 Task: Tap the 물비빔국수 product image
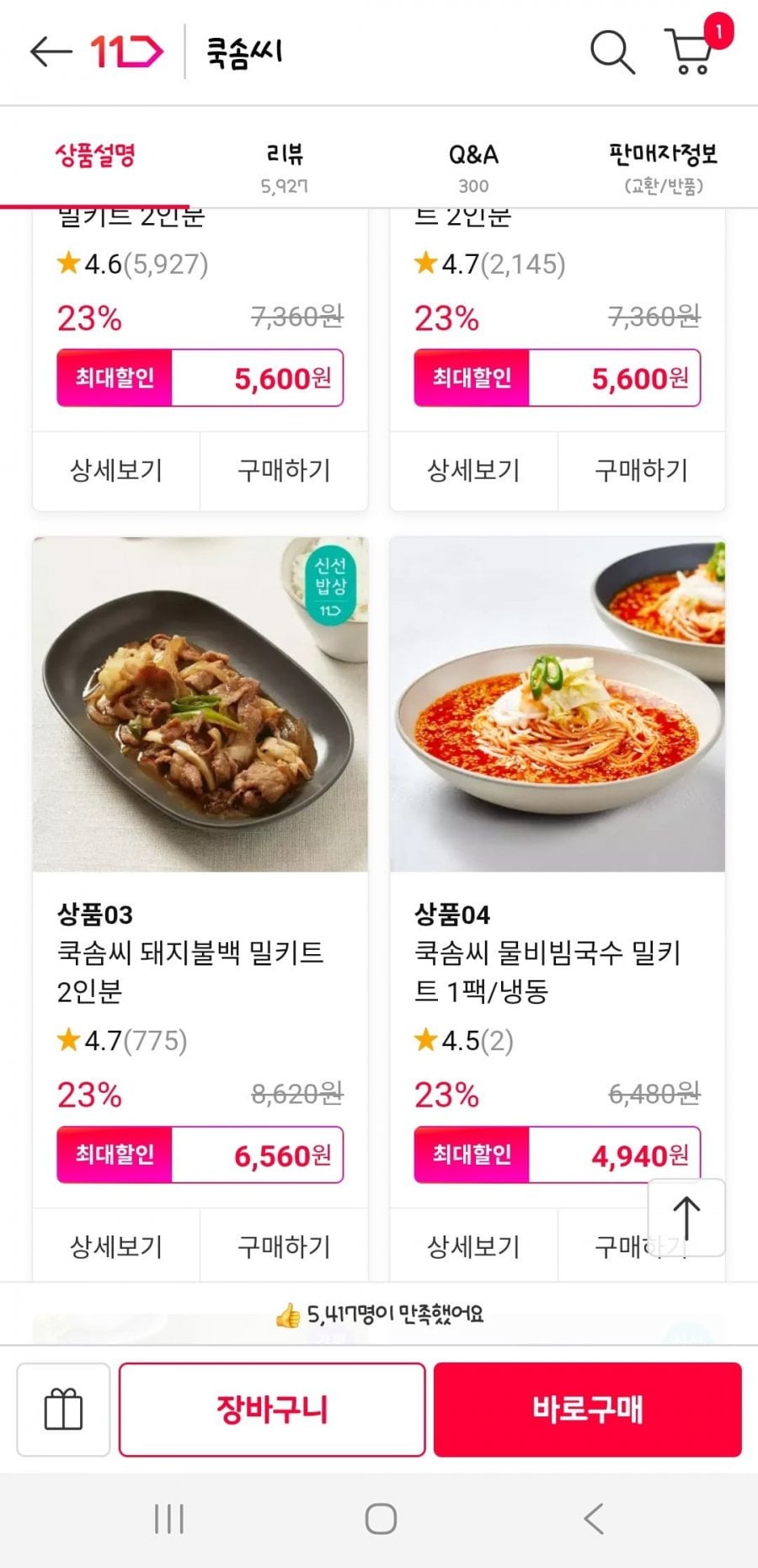click(x=558, y=704)
